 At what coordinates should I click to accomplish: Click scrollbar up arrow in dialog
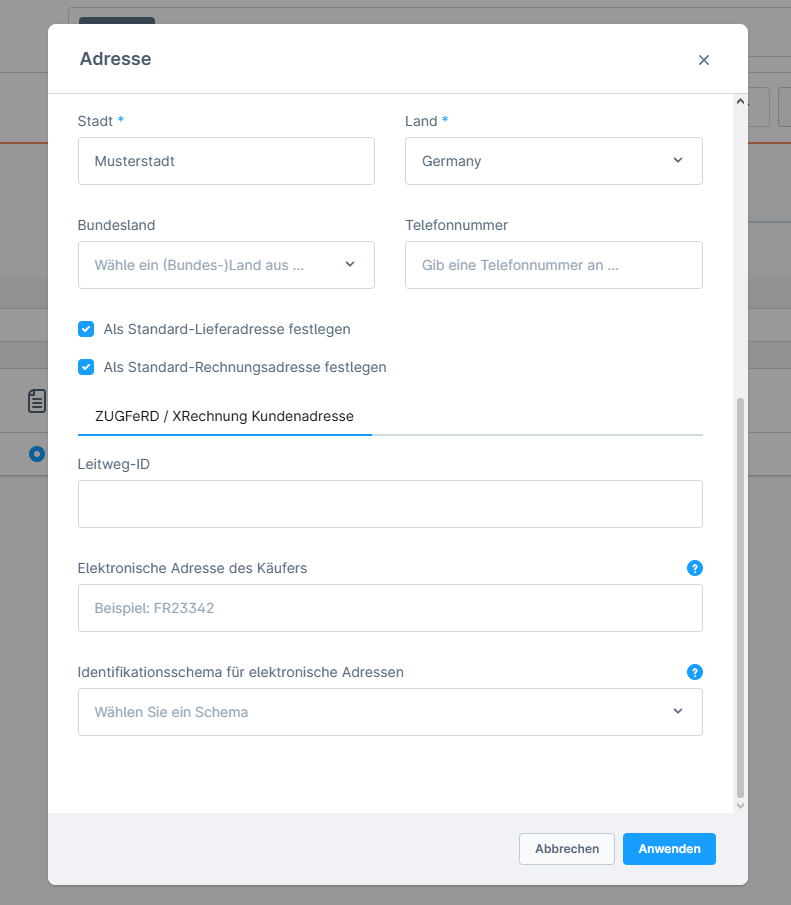[740, 102]
